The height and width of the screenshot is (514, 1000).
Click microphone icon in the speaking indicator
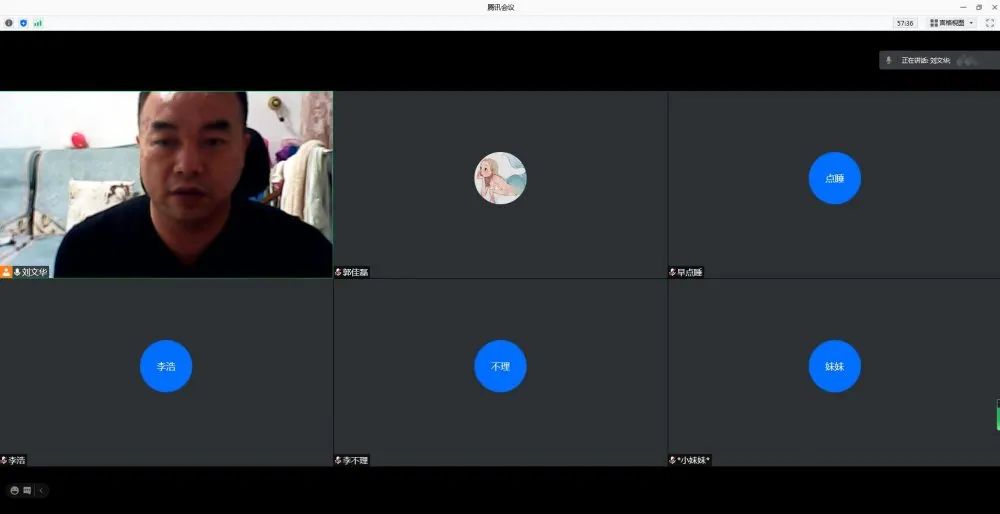pos(889,60)
